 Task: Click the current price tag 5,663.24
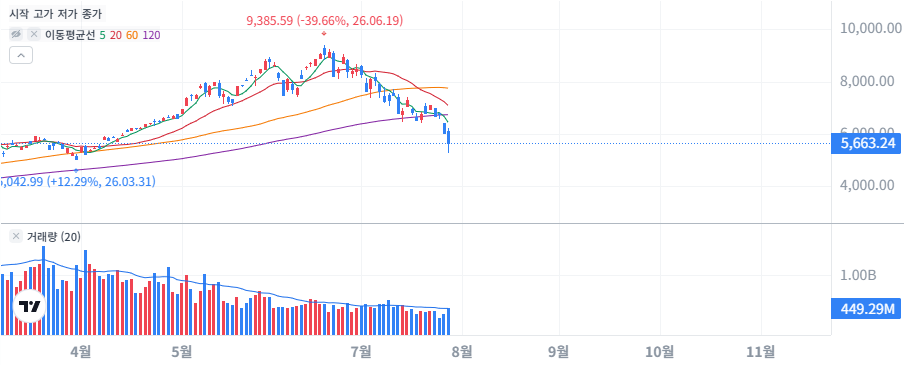(866, 144)
